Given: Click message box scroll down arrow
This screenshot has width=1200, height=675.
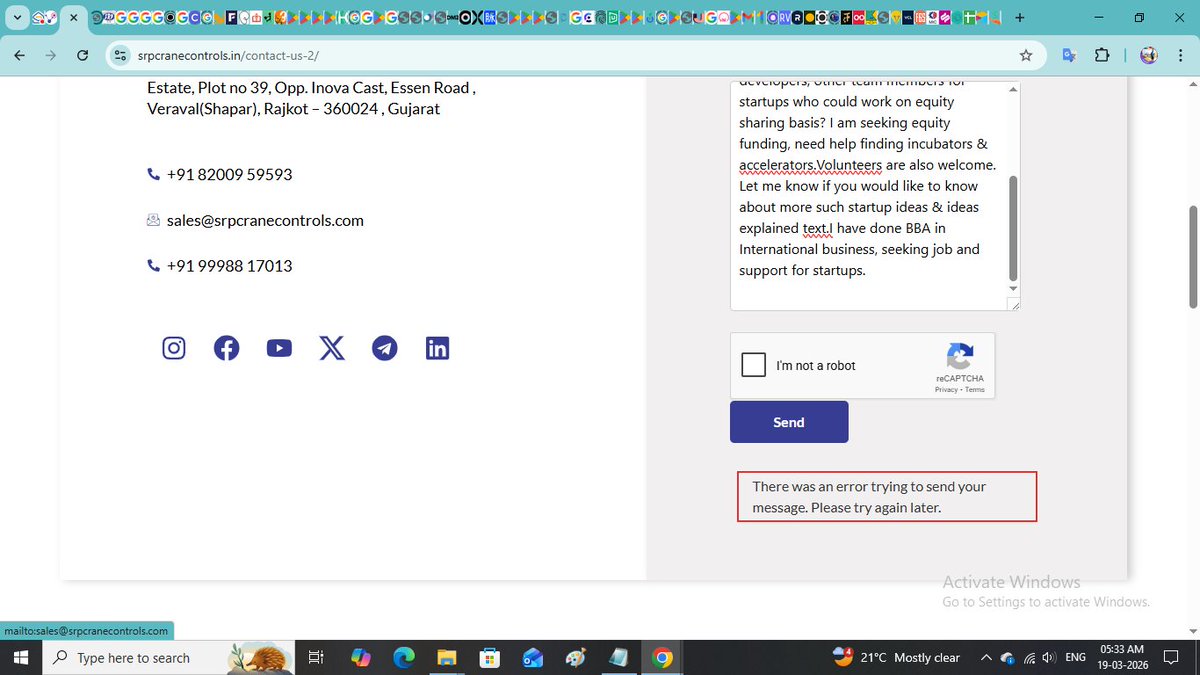Looking at the screenshot, I should click(x=1013, y=288).
